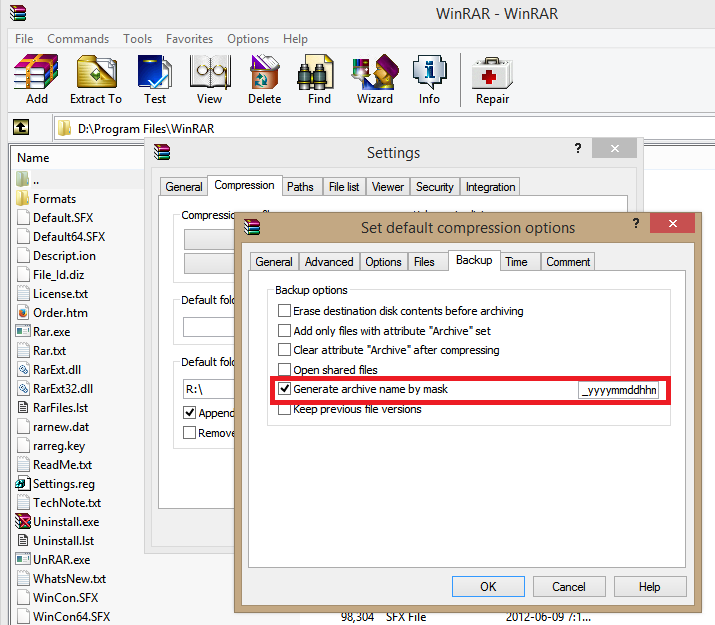
Task: Click the R:\ default folder field
Action: pyautogui.click(x=209, y=389)
